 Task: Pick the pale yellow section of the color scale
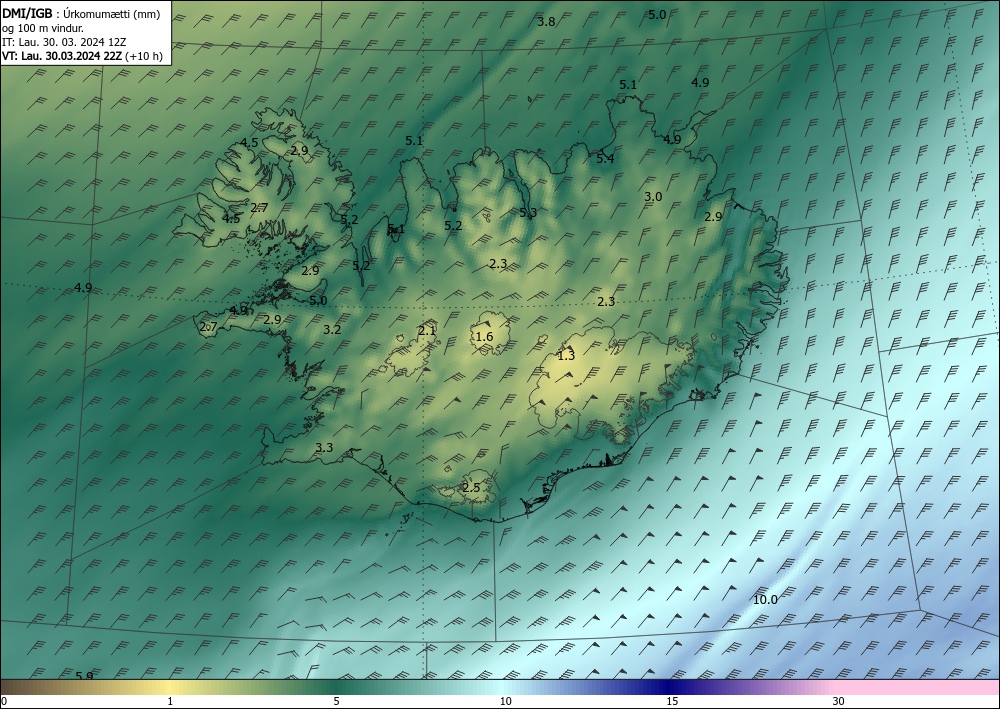(x=170, y=687)
